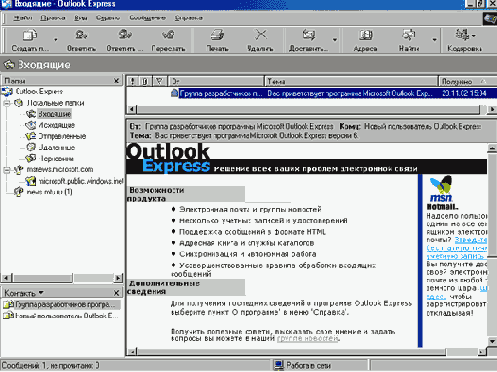497x372 pixels.
Task: Sort messages by the priority exclamation column
Action: [133, 81]
